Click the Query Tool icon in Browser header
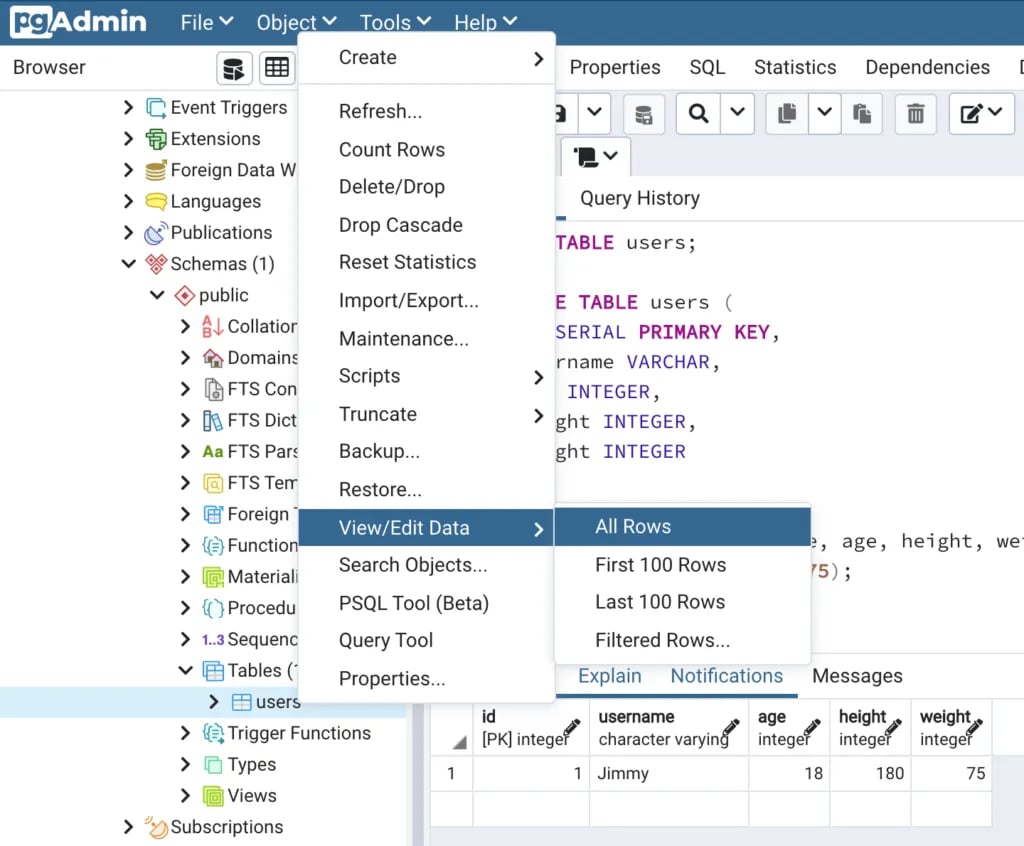 click(234, 68)
